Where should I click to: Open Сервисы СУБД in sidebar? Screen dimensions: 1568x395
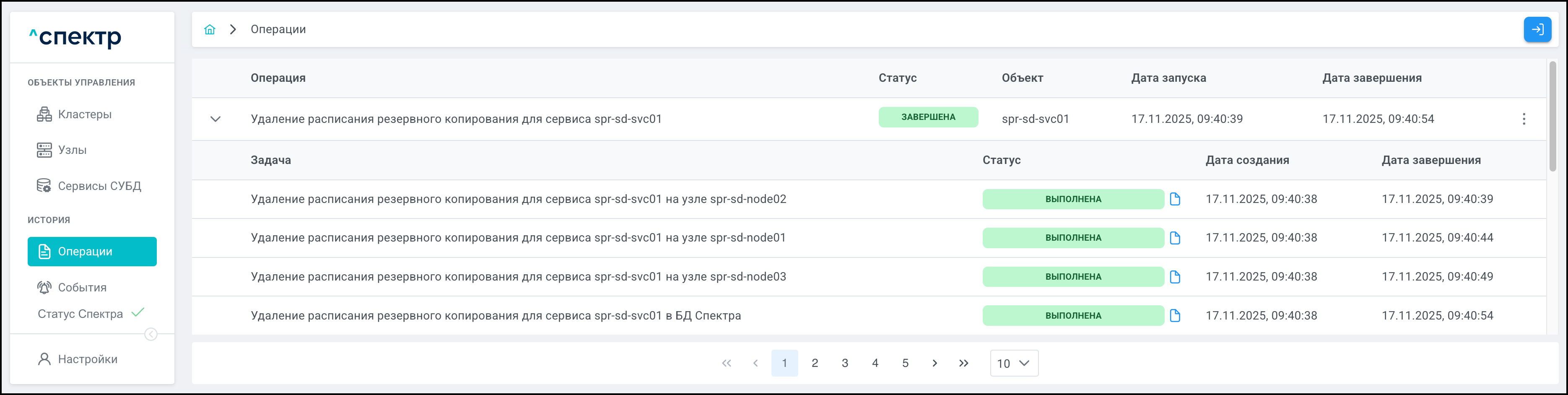coord(99,186)
